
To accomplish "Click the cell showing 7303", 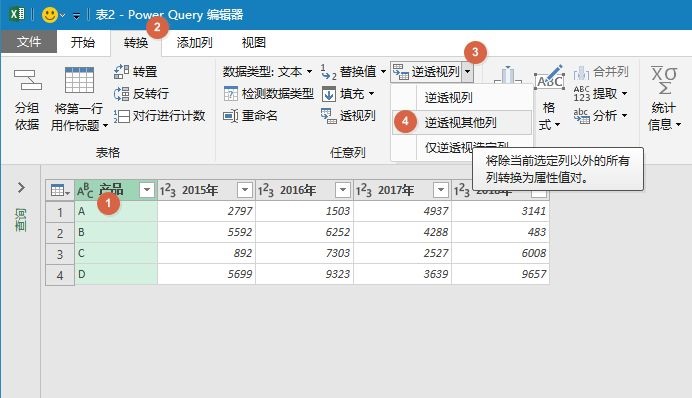I will pyautogui.click(x=305, y=254).
